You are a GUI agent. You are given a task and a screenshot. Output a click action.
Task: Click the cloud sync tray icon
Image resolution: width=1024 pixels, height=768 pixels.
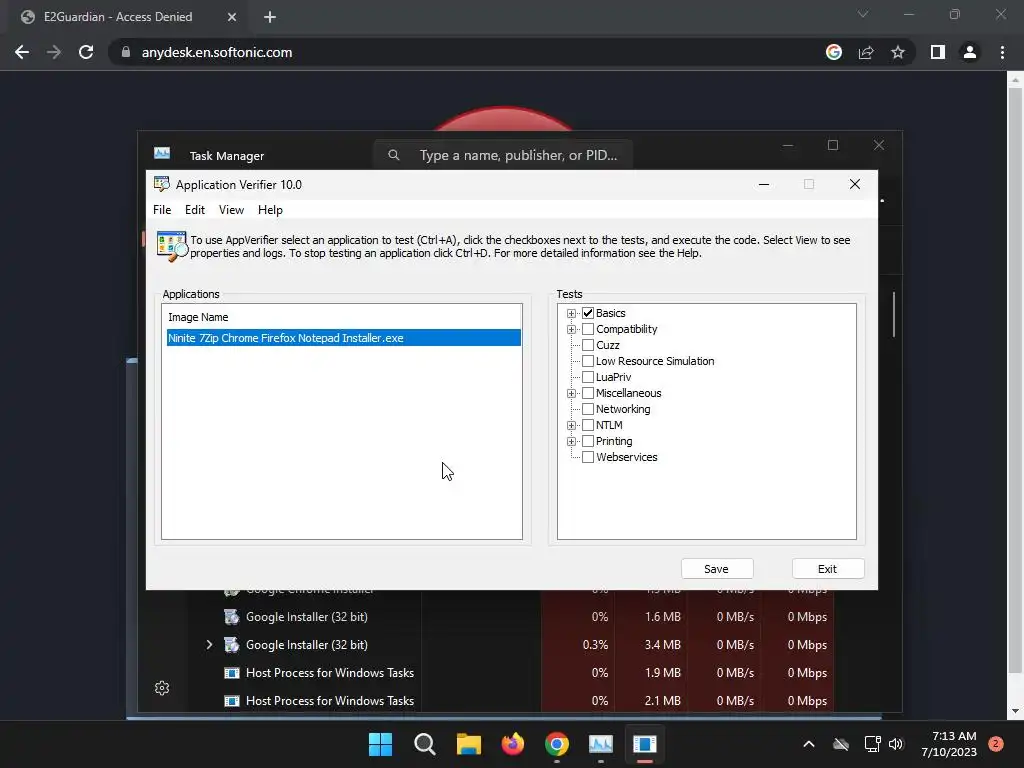(x=841, y=744)
